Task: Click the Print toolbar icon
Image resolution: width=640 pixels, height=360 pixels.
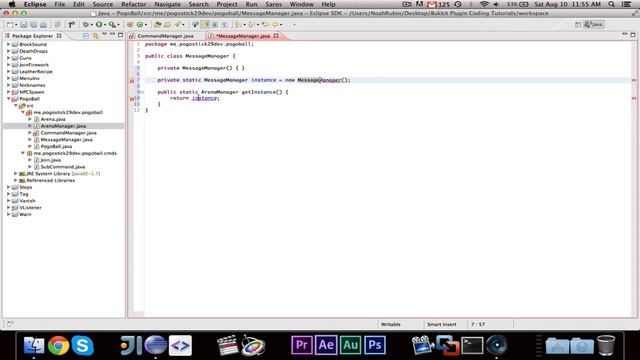Action: point(43,25)
